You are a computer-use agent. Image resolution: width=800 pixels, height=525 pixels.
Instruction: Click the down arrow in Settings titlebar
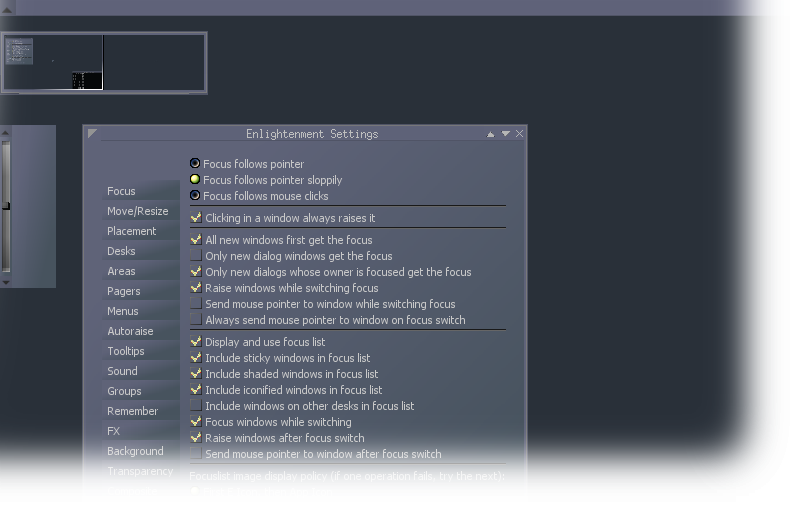click(506, 134)
